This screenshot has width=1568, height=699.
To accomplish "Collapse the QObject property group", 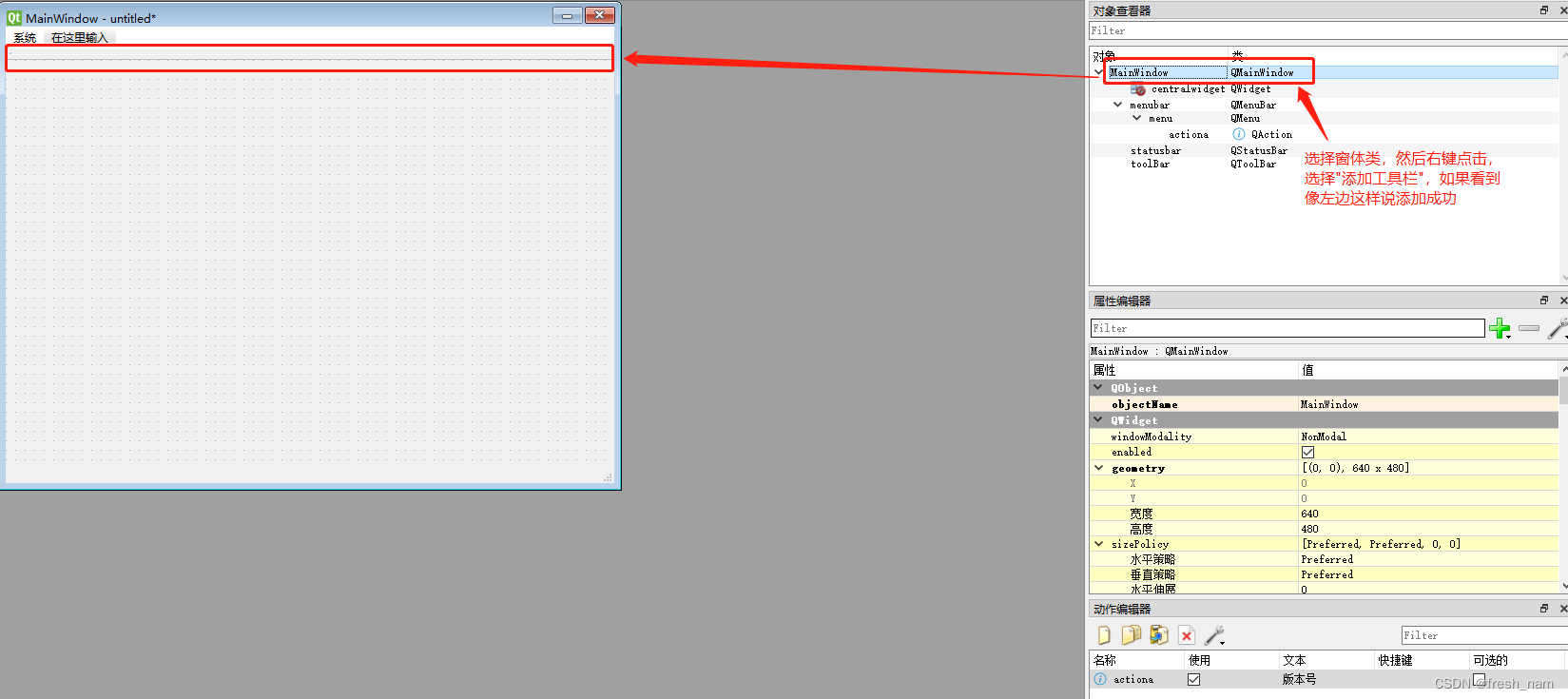I will (x=1098, y=388).
